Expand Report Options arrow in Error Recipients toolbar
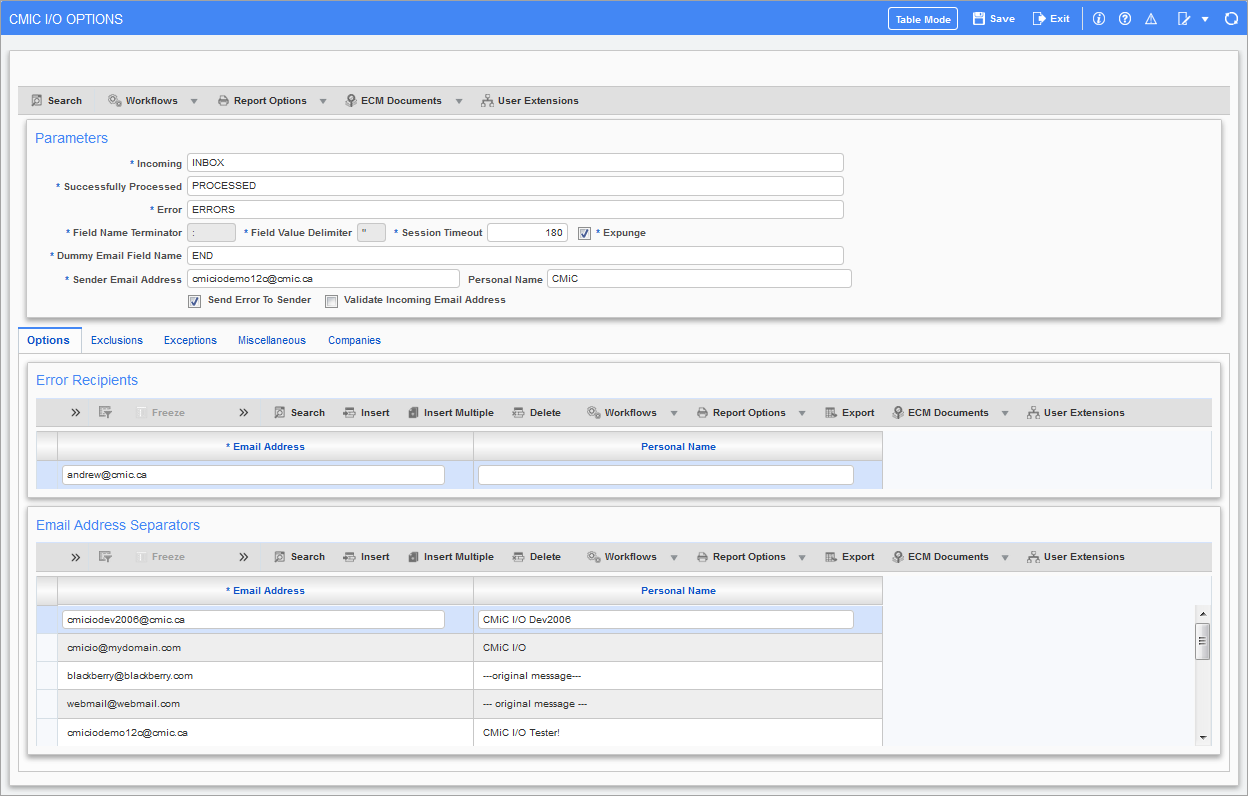This screenshot has width=1248, height=796. 802,413
